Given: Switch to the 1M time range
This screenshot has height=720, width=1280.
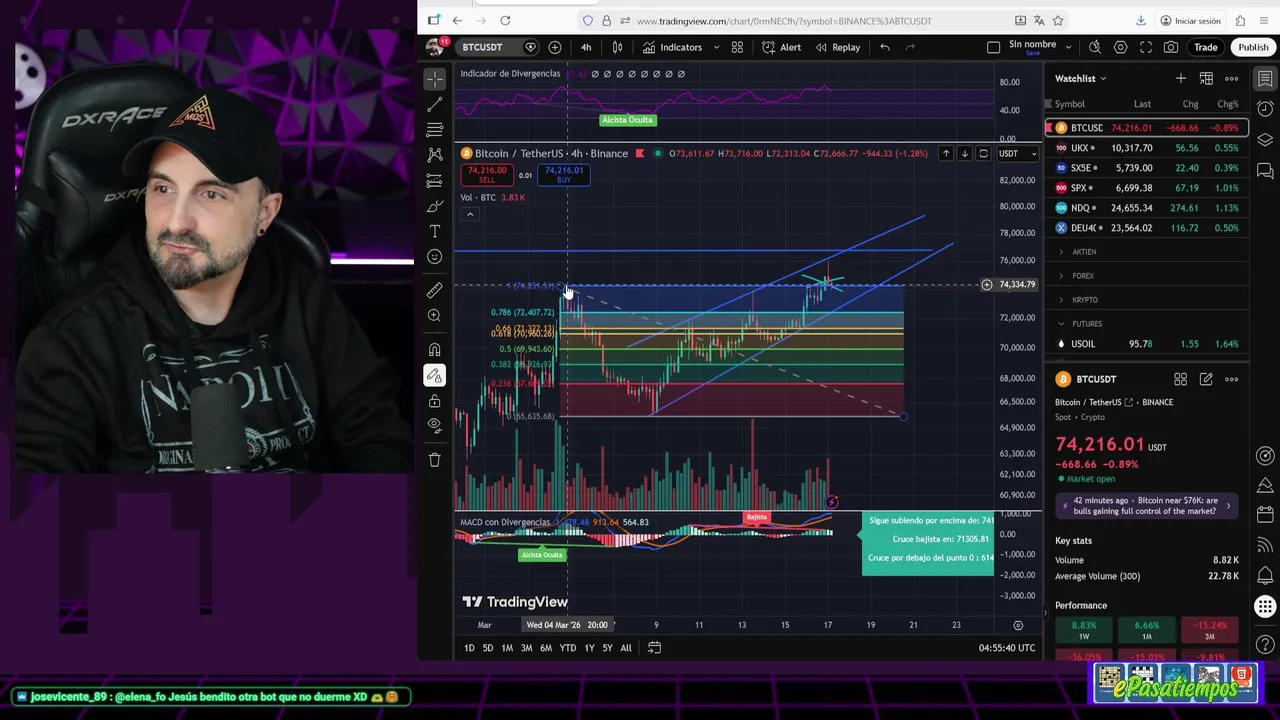Looking at the screenshot, I should [507, 648].
